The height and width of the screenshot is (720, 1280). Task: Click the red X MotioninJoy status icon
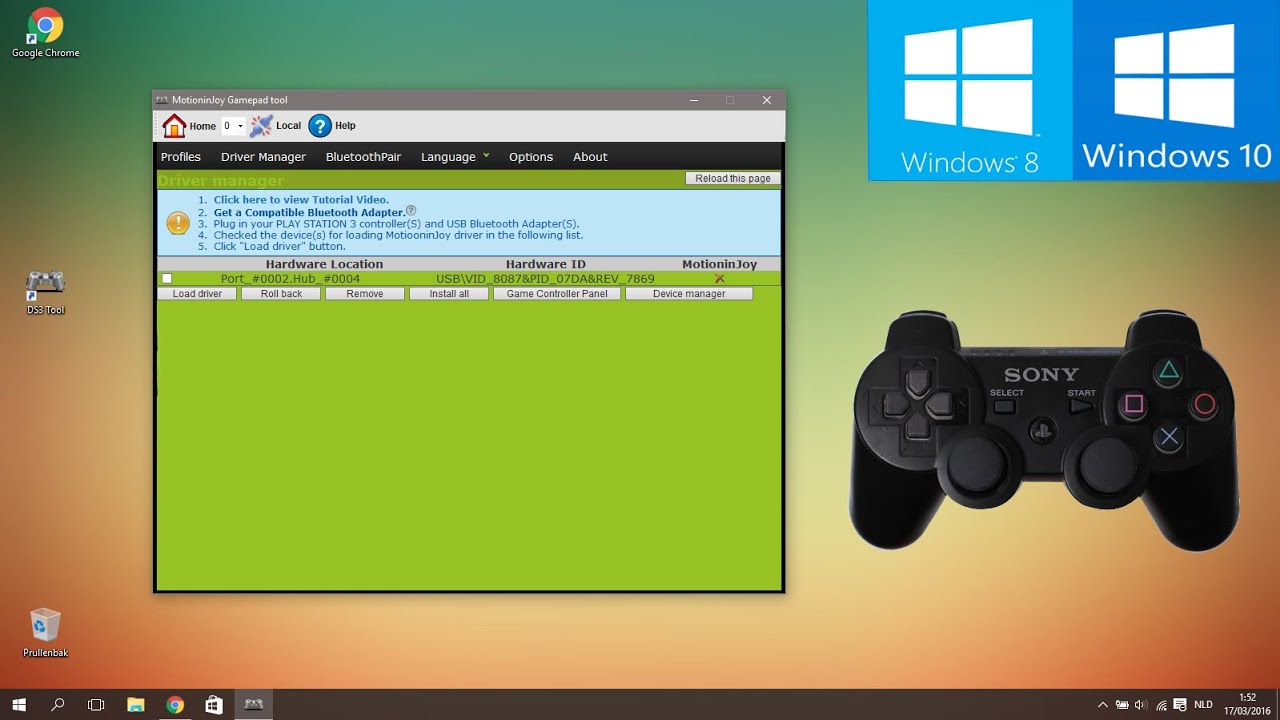719,279
